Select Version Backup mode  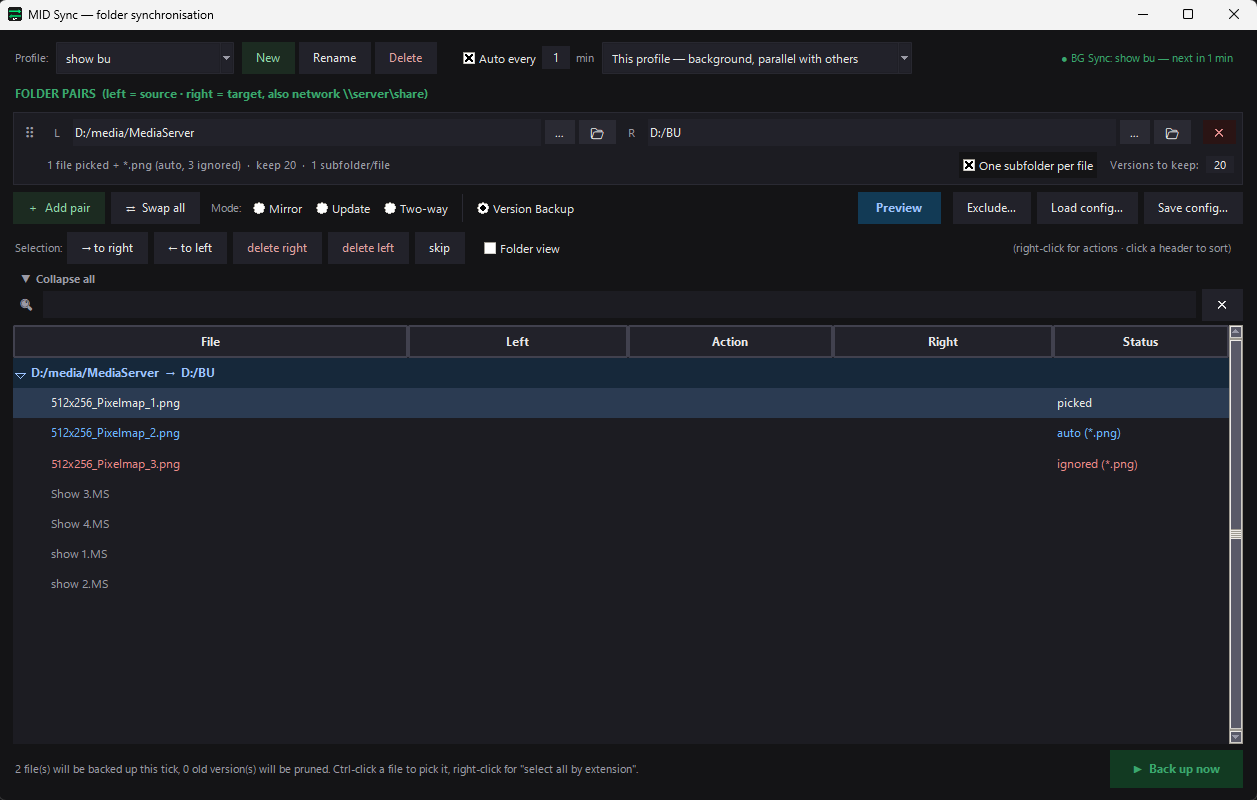pyautogui.click(x=483, y=209)
